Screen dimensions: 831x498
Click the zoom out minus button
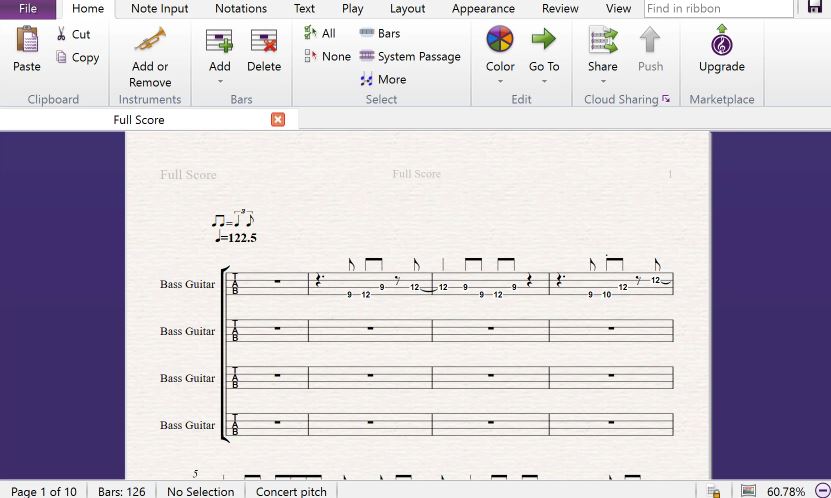coord(821,491)
